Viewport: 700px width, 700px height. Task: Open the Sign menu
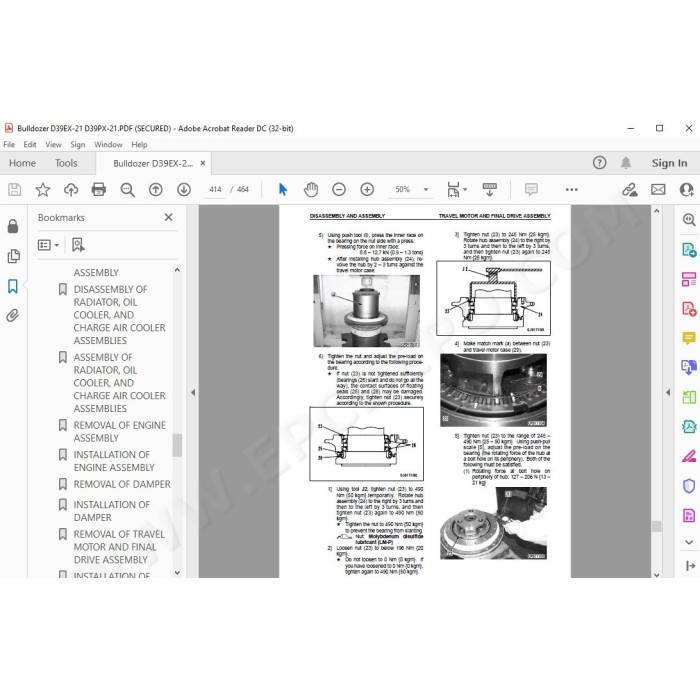point(78,145)
